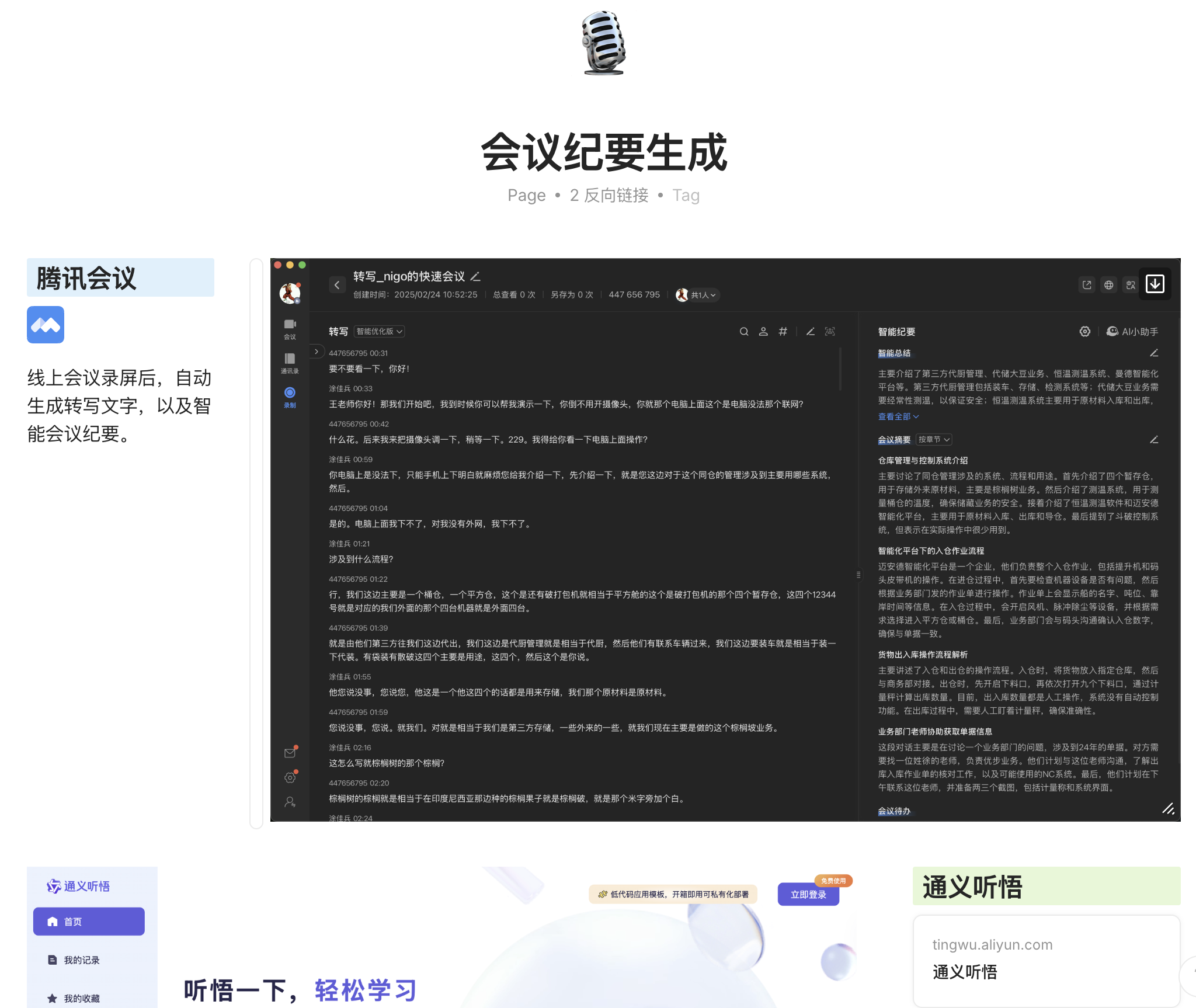Open the 智能纪要 settings gear
This screenshot has width=1196, height=1008.
coord(1085,332)
